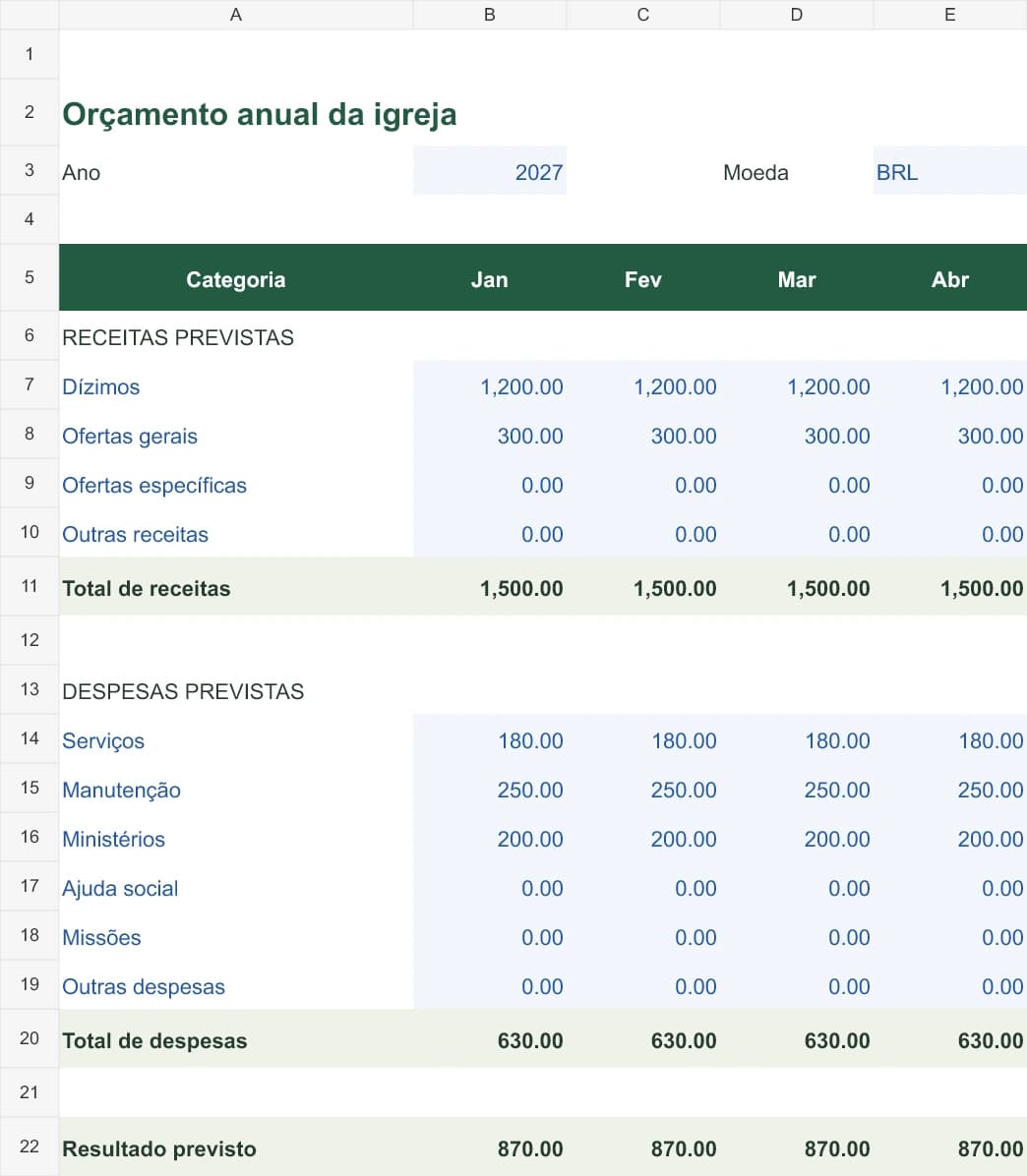The height and width of the screenshot is (1176, 1027).
Task: Select Ofertas específicas Fev value 0.00
Action: tap(643, 484)
